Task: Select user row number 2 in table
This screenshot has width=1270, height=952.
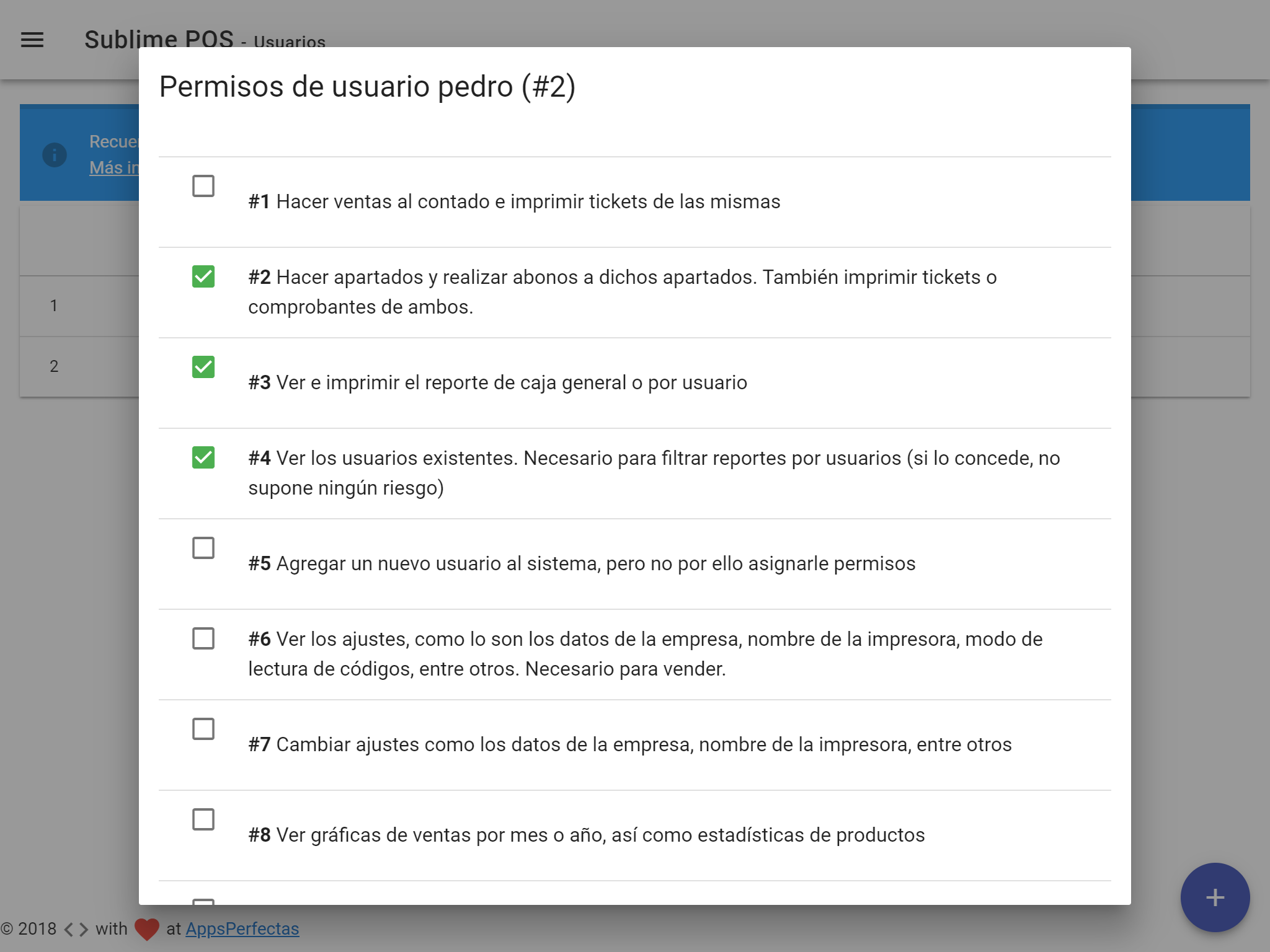Action: coord(55,366)
